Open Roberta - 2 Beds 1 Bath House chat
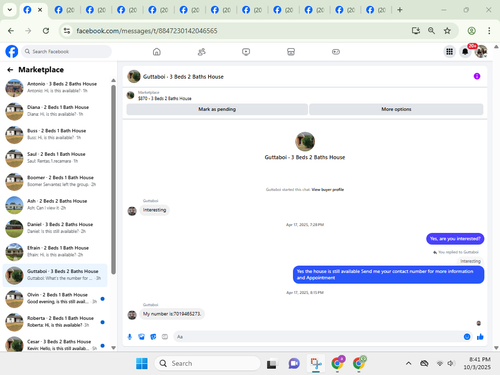 point(55,322)
